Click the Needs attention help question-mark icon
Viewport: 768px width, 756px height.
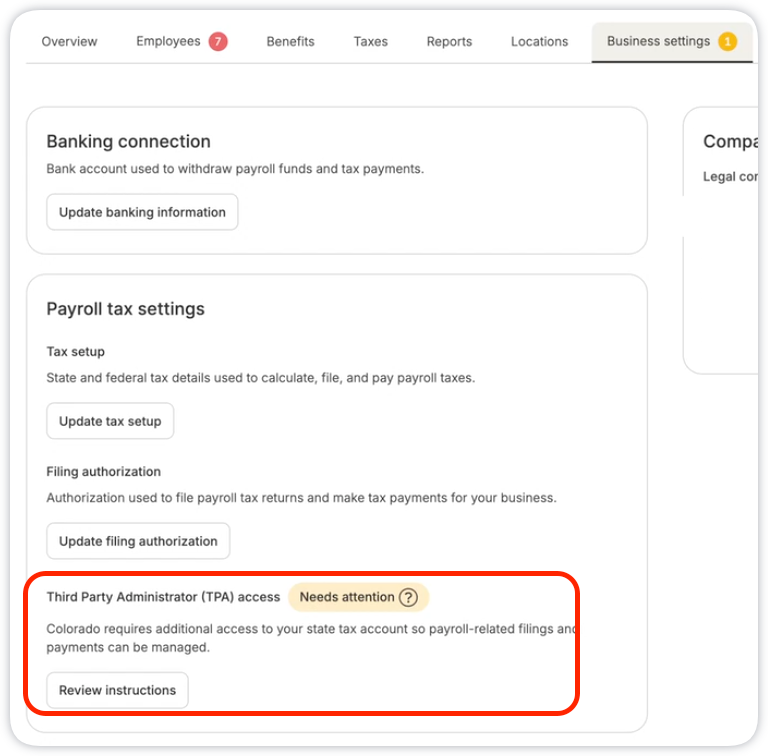coord(408,597)
